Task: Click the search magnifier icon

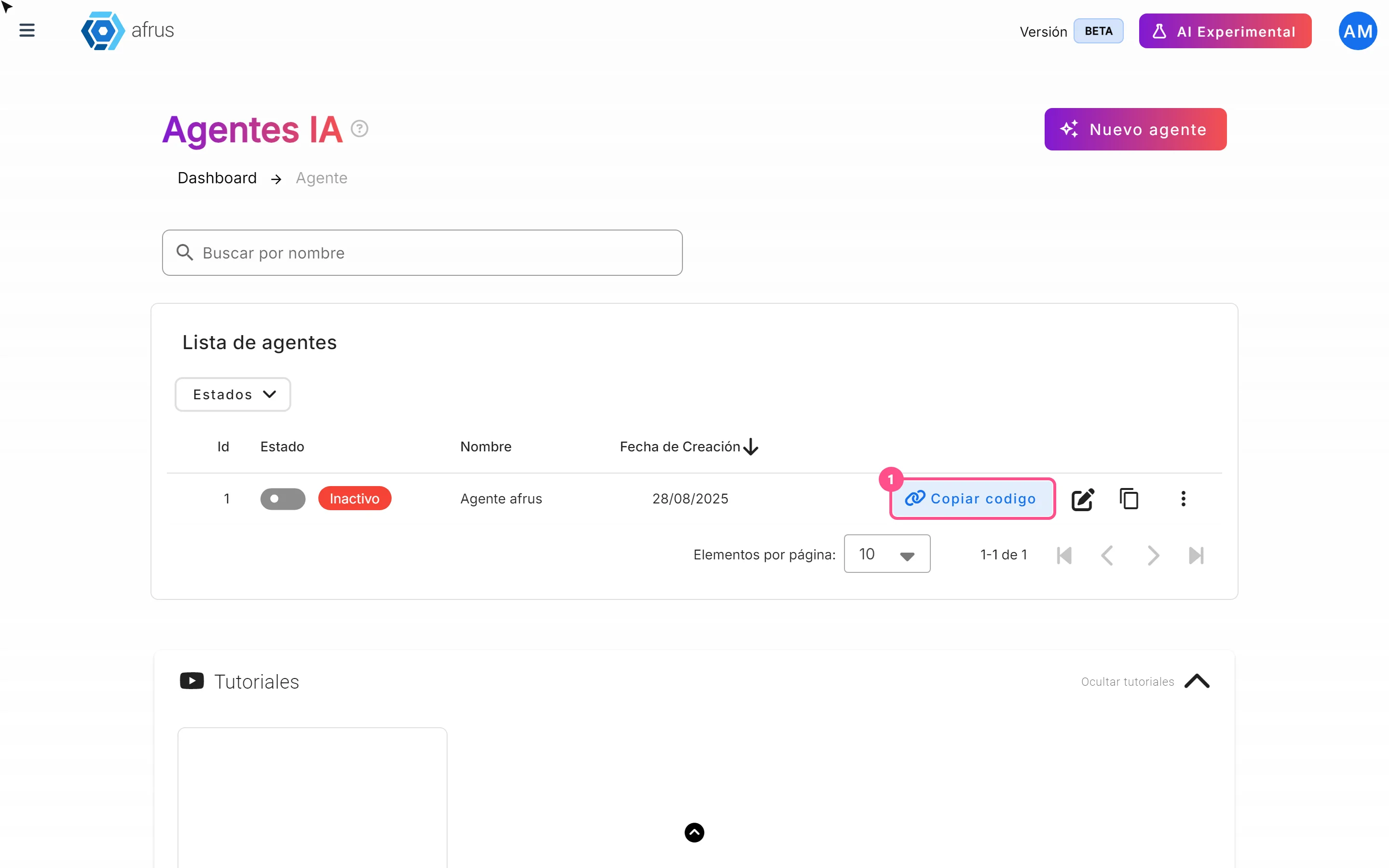Action: (x=184, y=252)
